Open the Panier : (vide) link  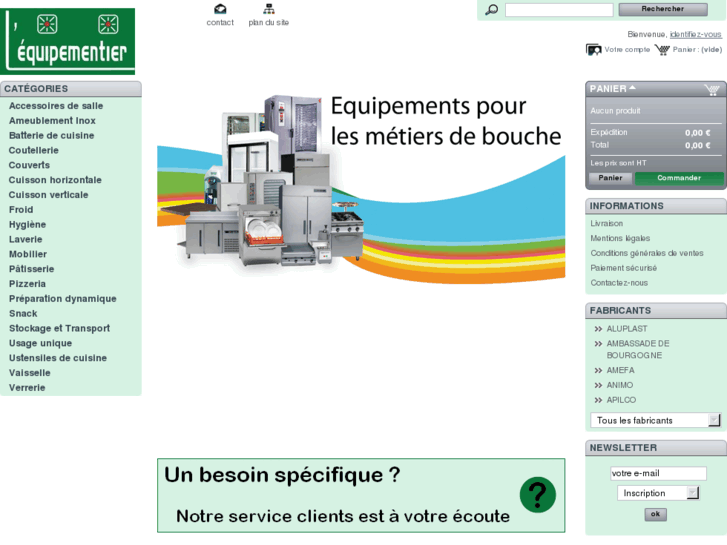(697, 50)
